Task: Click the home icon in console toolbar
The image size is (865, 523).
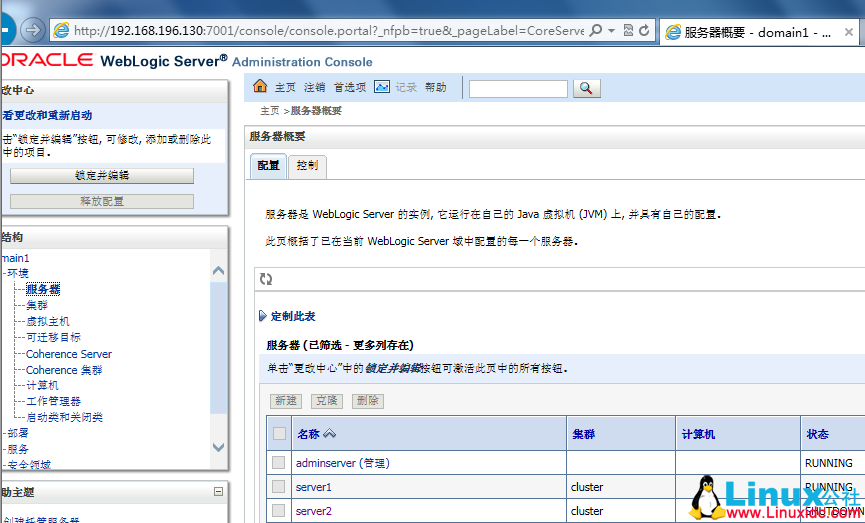Action: coord(260,86)
